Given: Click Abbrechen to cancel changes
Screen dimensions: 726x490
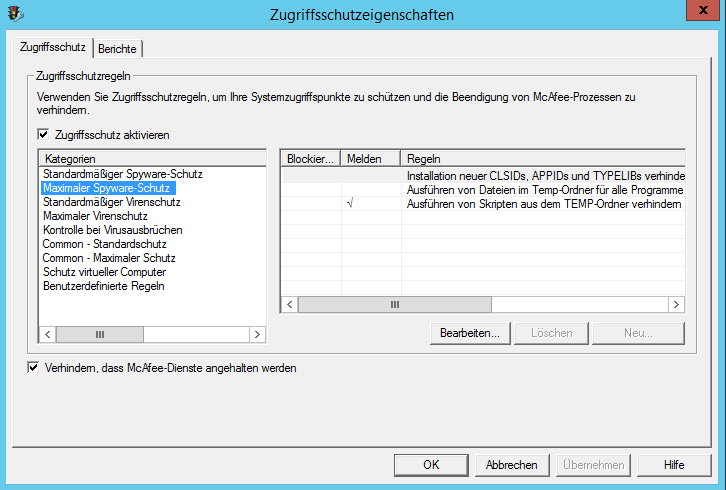Looking at the screenshot, I should [x=512, y=464].
